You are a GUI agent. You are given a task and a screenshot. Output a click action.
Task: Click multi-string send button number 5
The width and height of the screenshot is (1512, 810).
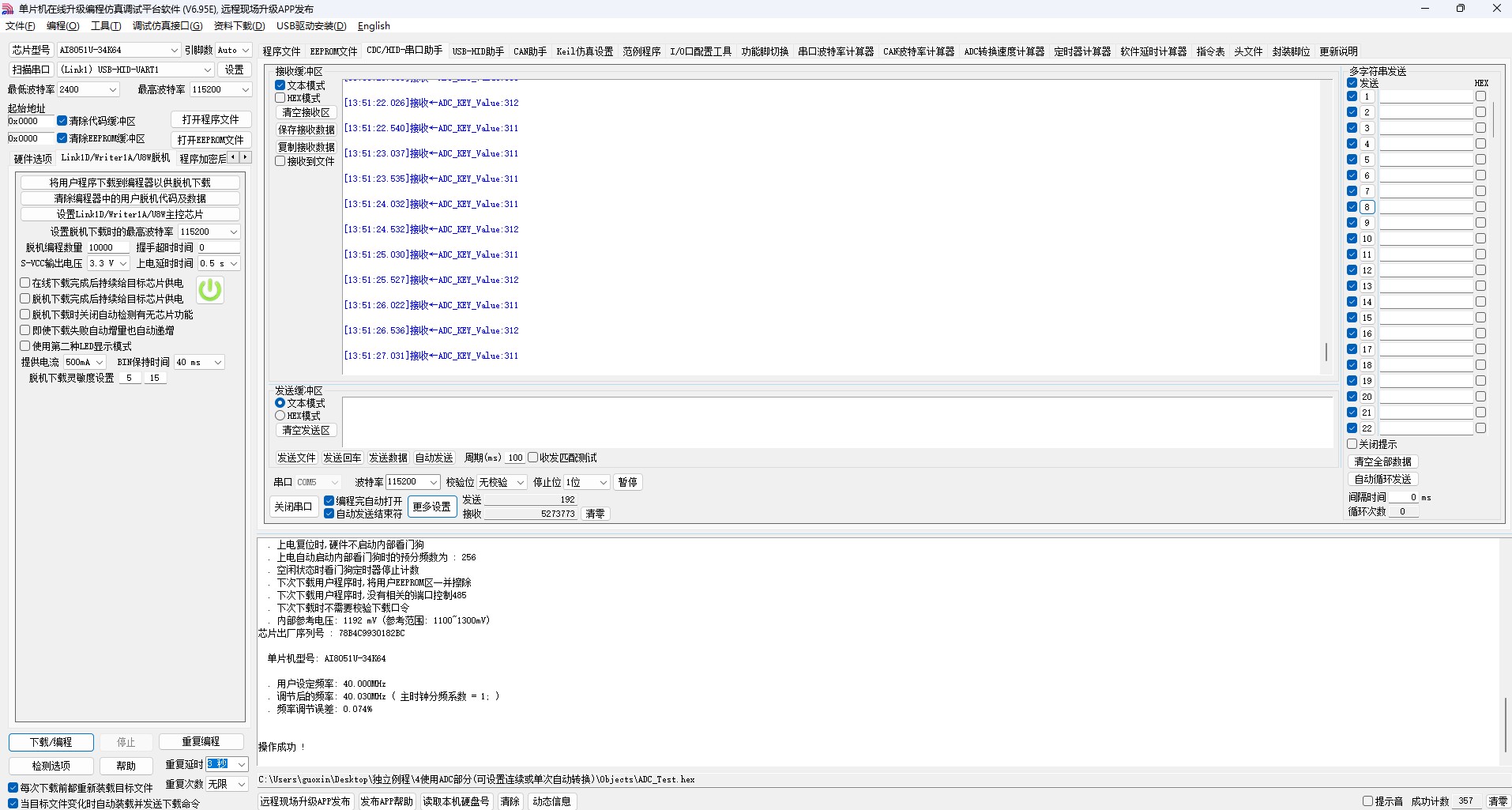pos(1367,160)
